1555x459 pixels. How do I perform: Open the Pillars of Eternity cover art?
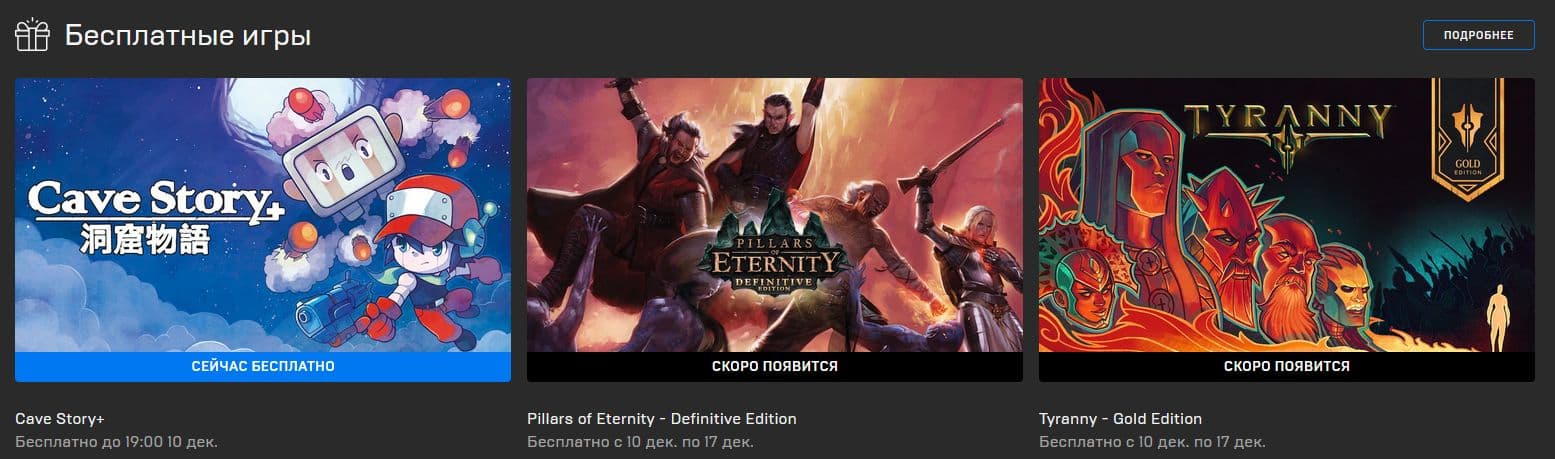click(x=775, y=215)
